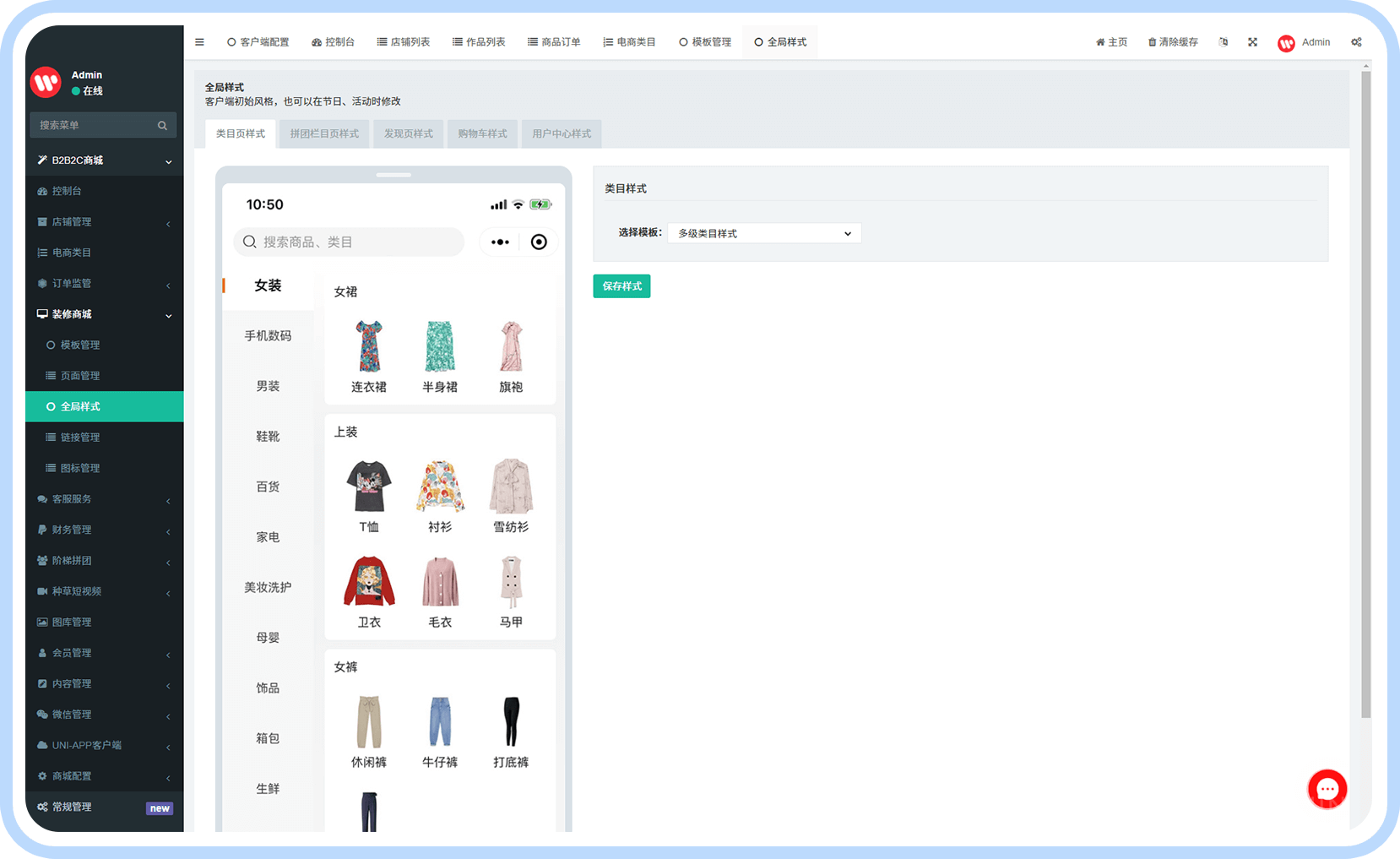
Task: Open 主页 home link in top bar
Action: pos(1111,42)
